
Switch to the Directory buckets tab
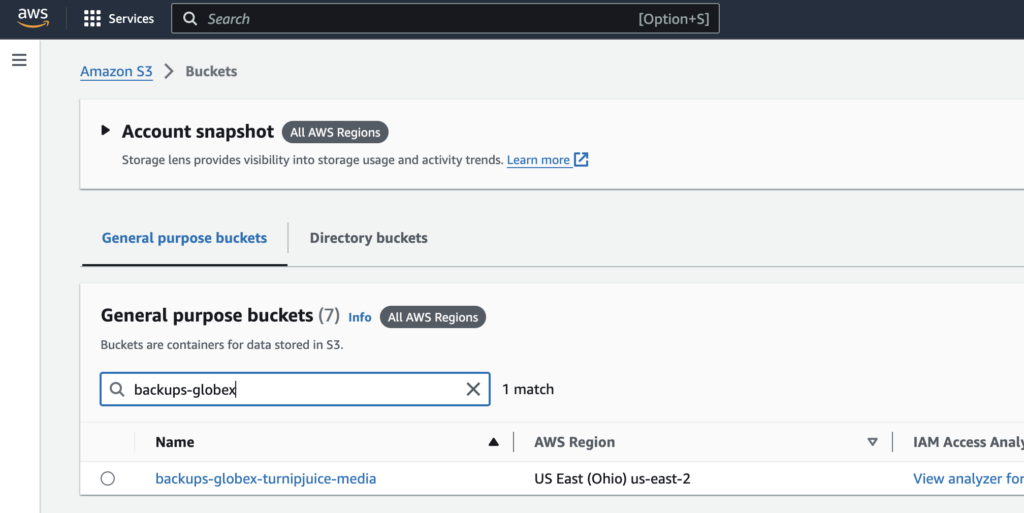tap(368, 238)
